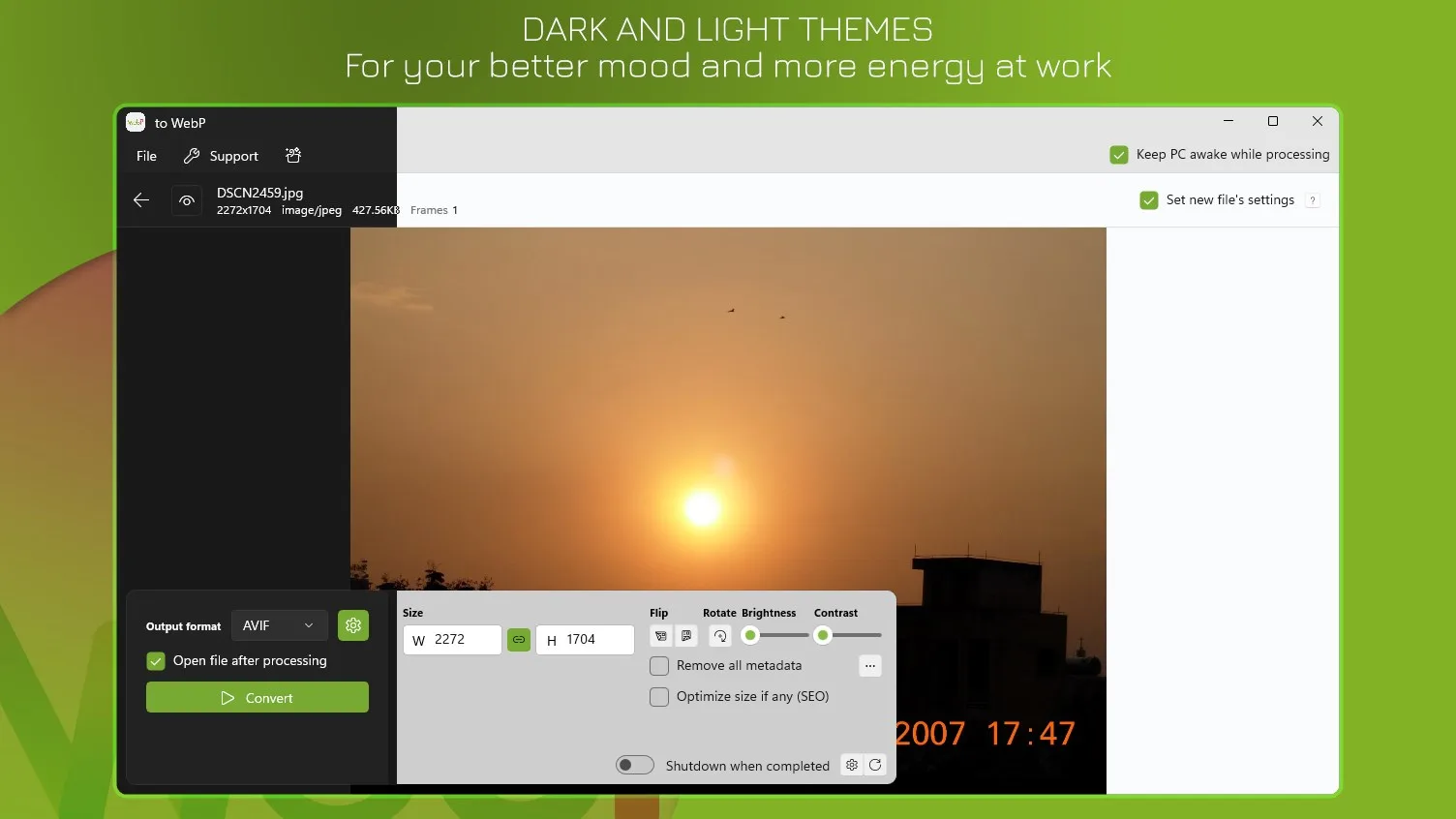Click the Rotate icon
Image resolution: width=1456 pixels, height=819 pixels.
coord(720,636)
